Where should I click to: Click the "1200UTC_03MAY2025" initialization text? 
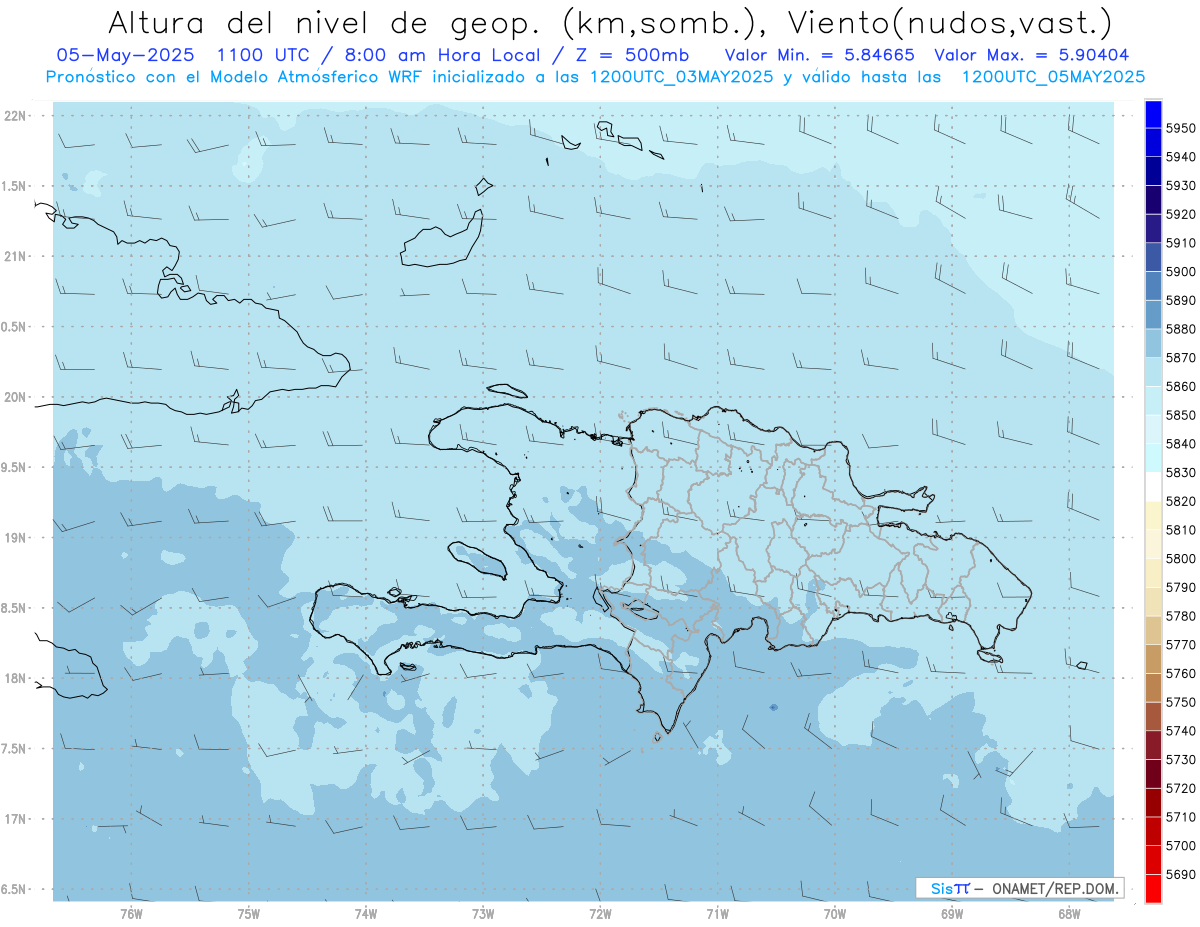coord(682,77)
